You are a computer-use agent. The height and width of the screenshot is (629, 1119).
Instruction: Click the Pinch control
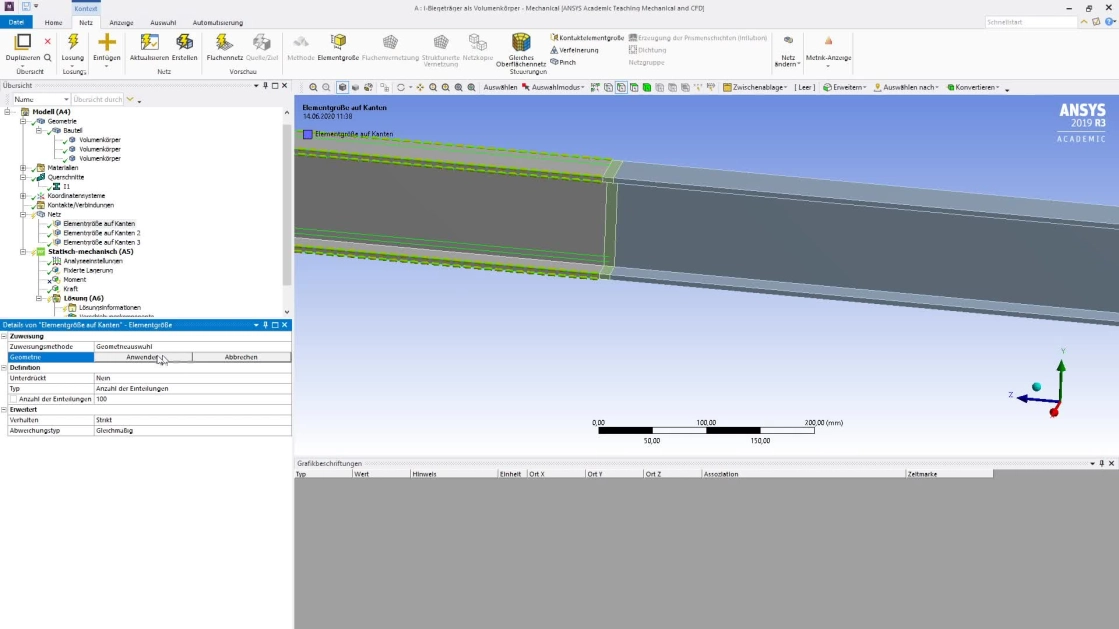pos(563,62)
